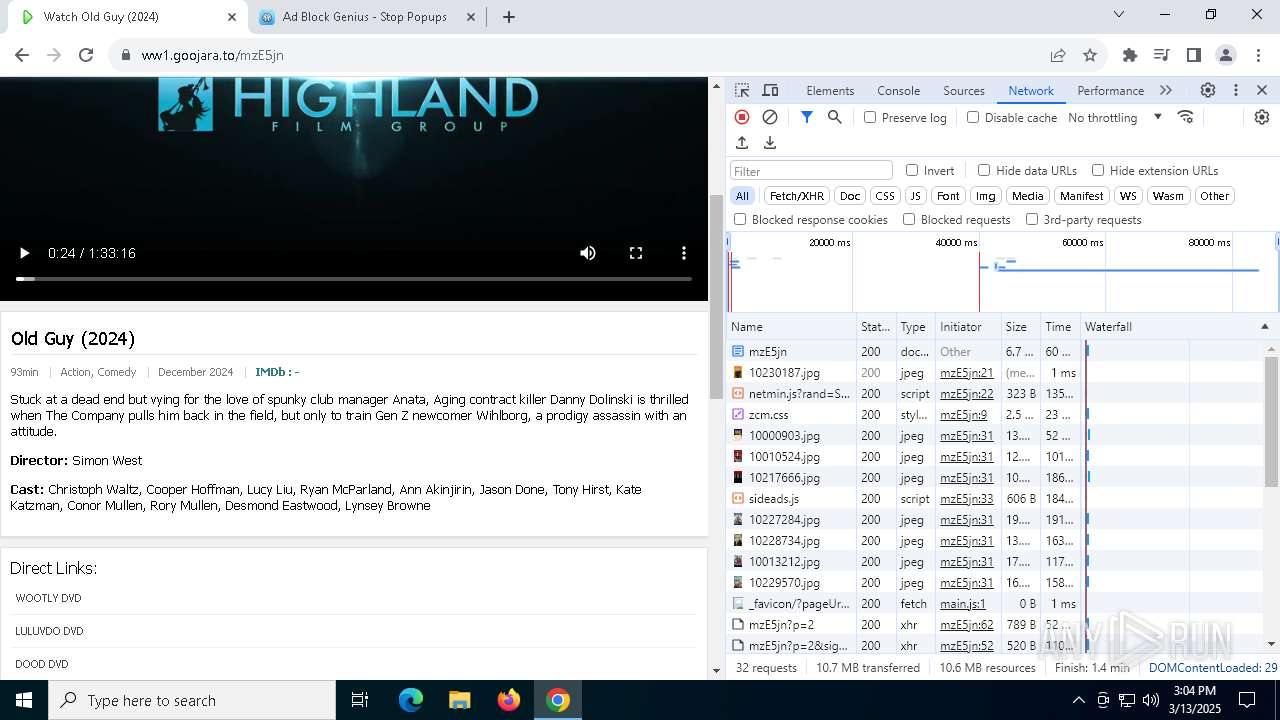
Task: Filter requests by JS
Action: click(x=915, y=196)
